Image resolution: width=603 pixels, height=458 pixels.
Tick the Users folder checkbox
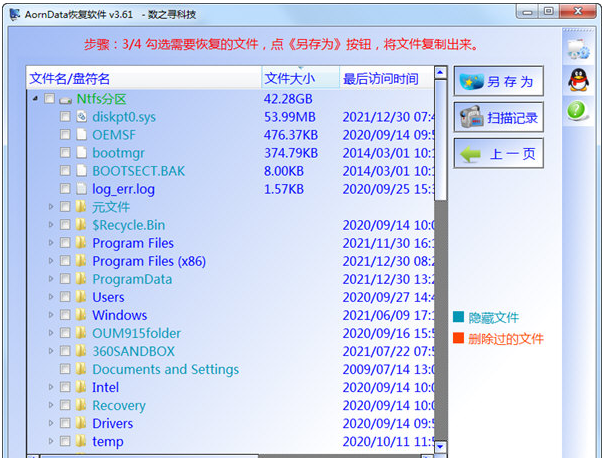[65, 297]
